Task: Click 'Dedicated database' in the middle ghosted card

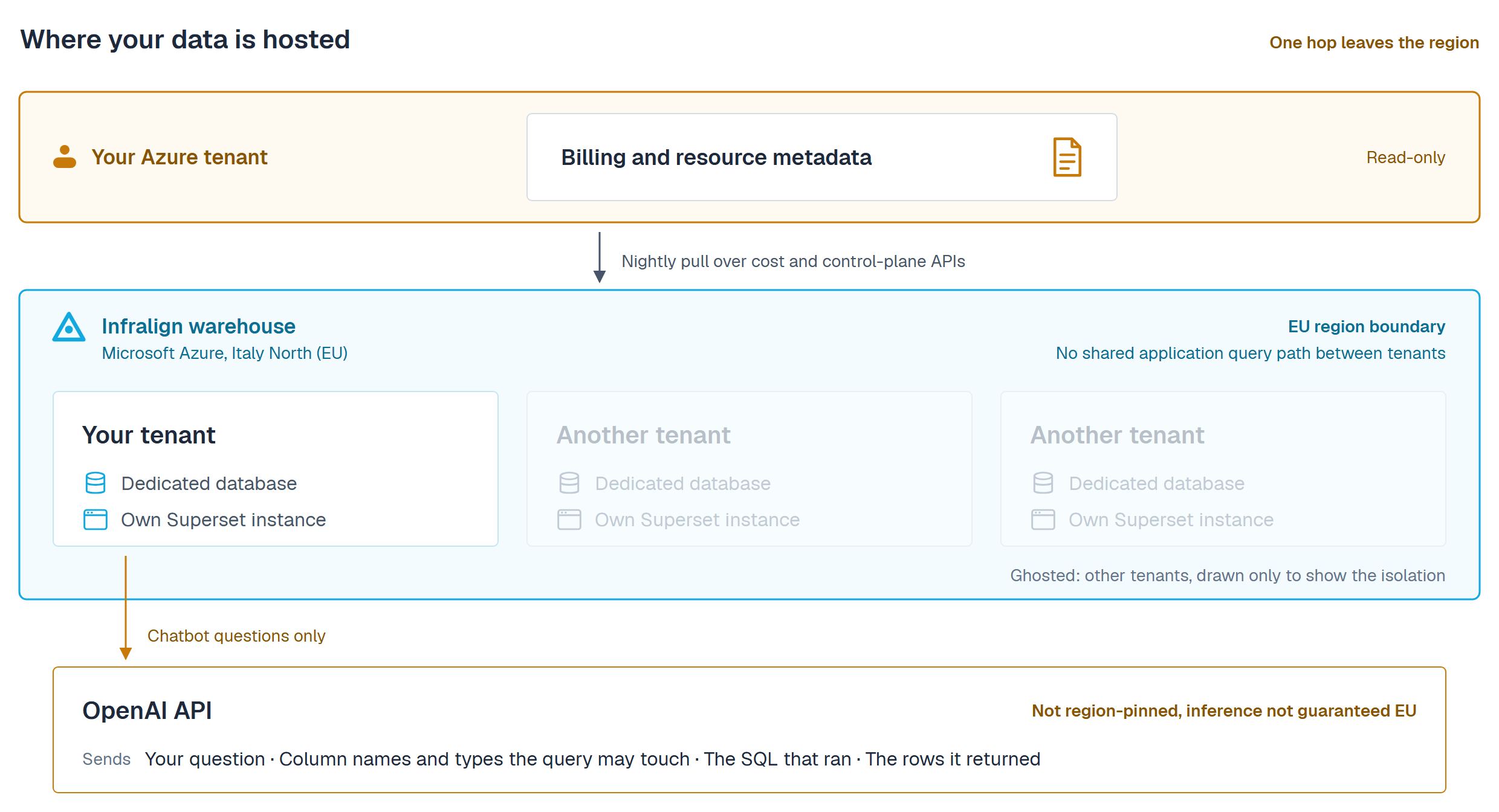Action: (683, 483)
